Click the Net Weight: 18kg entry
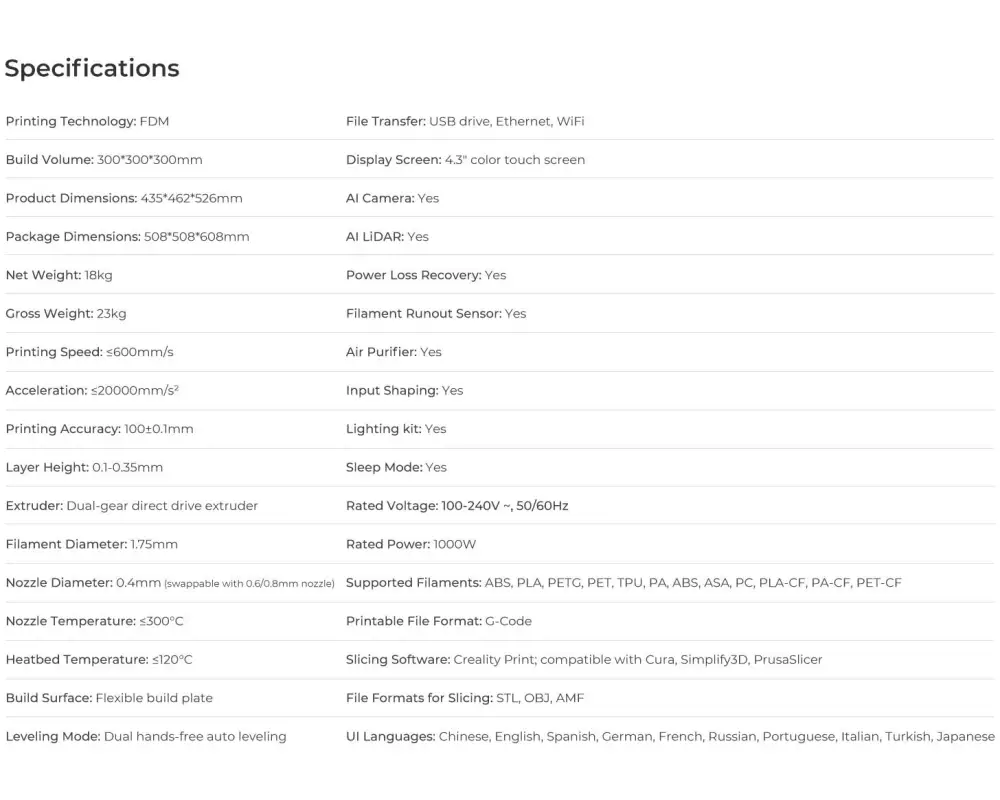 tap(59, 275)
